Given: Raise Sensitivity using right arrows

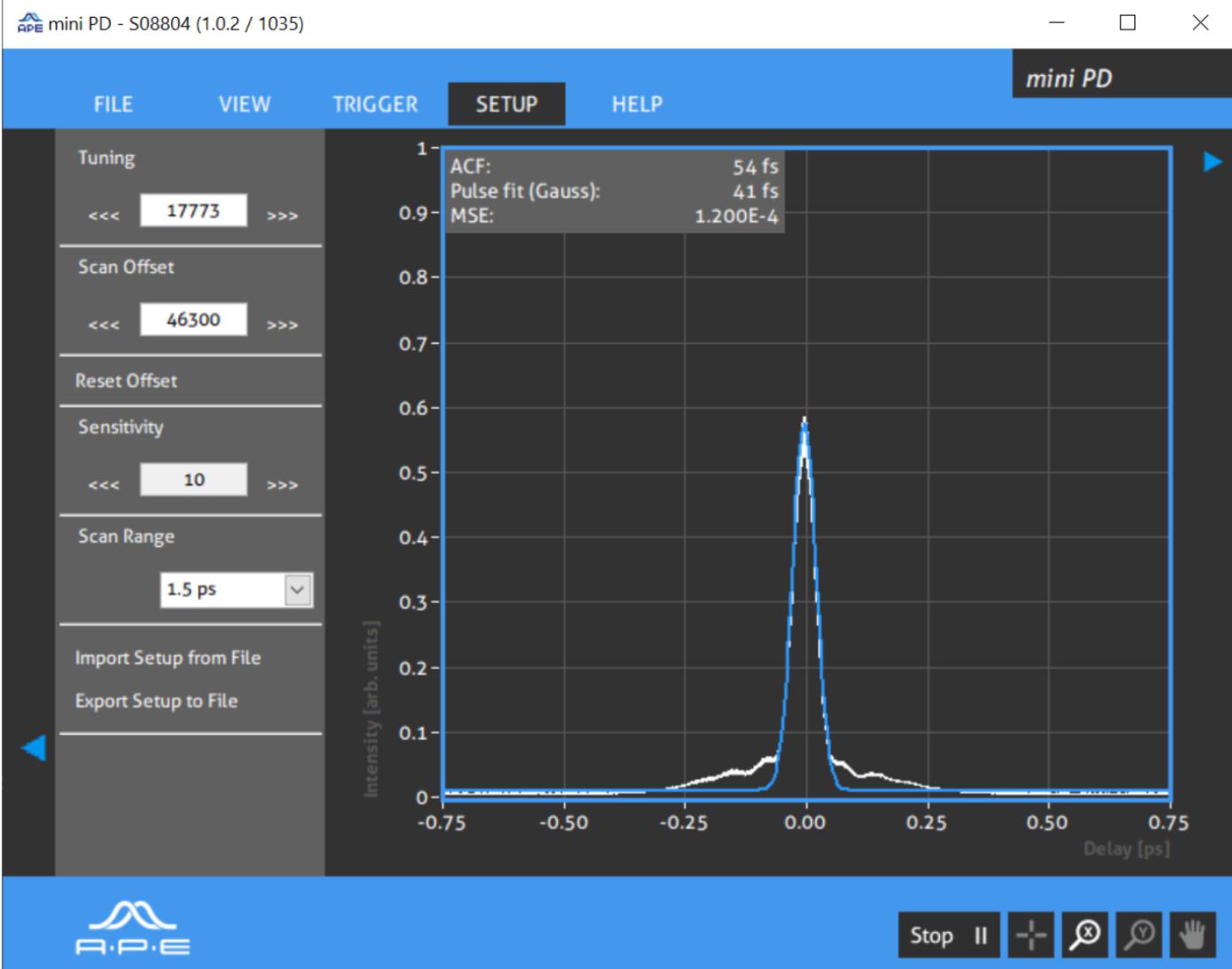Looking at the screenshot, I should click(282, 485).
